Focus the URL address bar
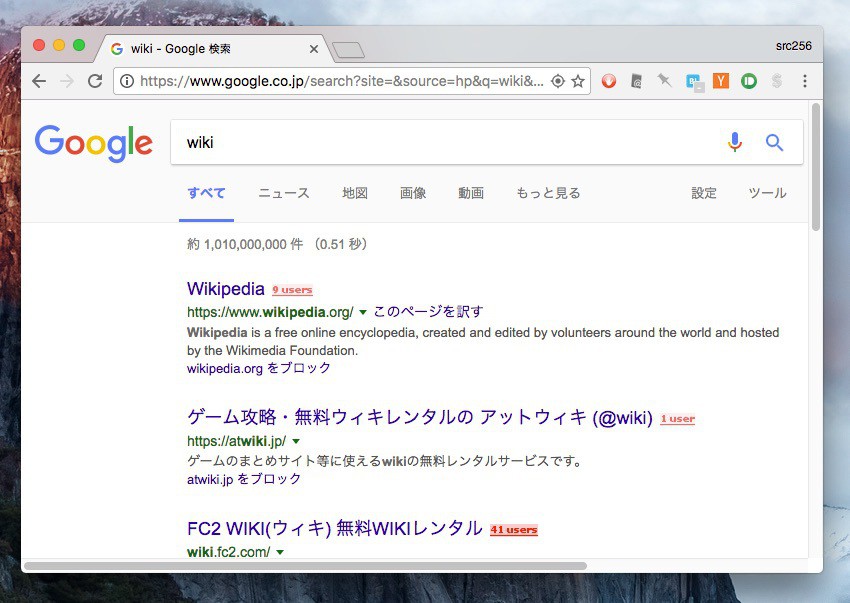 coord(342,81)
